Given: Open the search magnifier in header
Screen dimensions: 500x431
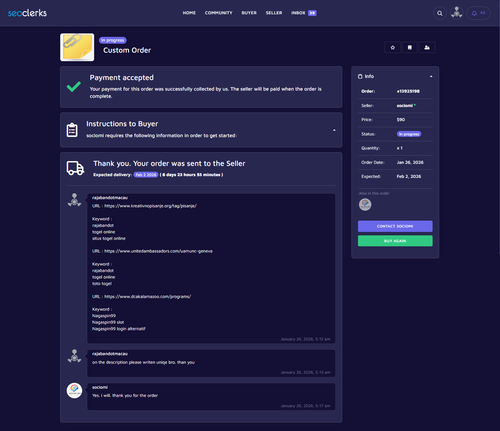Looking at the screenshot, I should point(440,13).
